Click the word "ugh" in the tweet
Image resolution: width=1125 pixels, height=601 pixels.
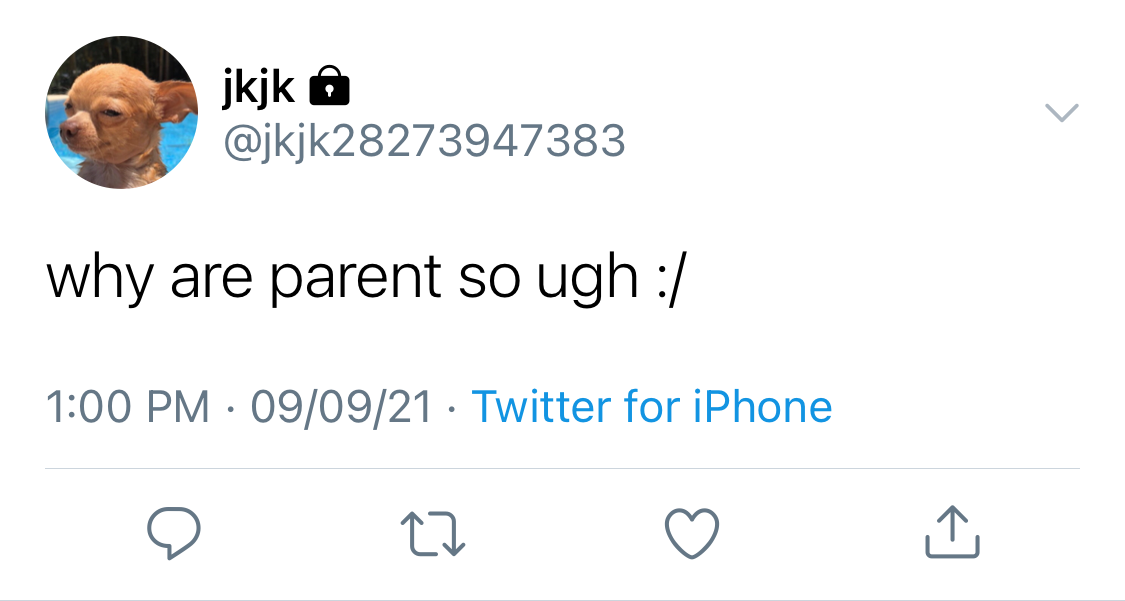click(588, 280)
